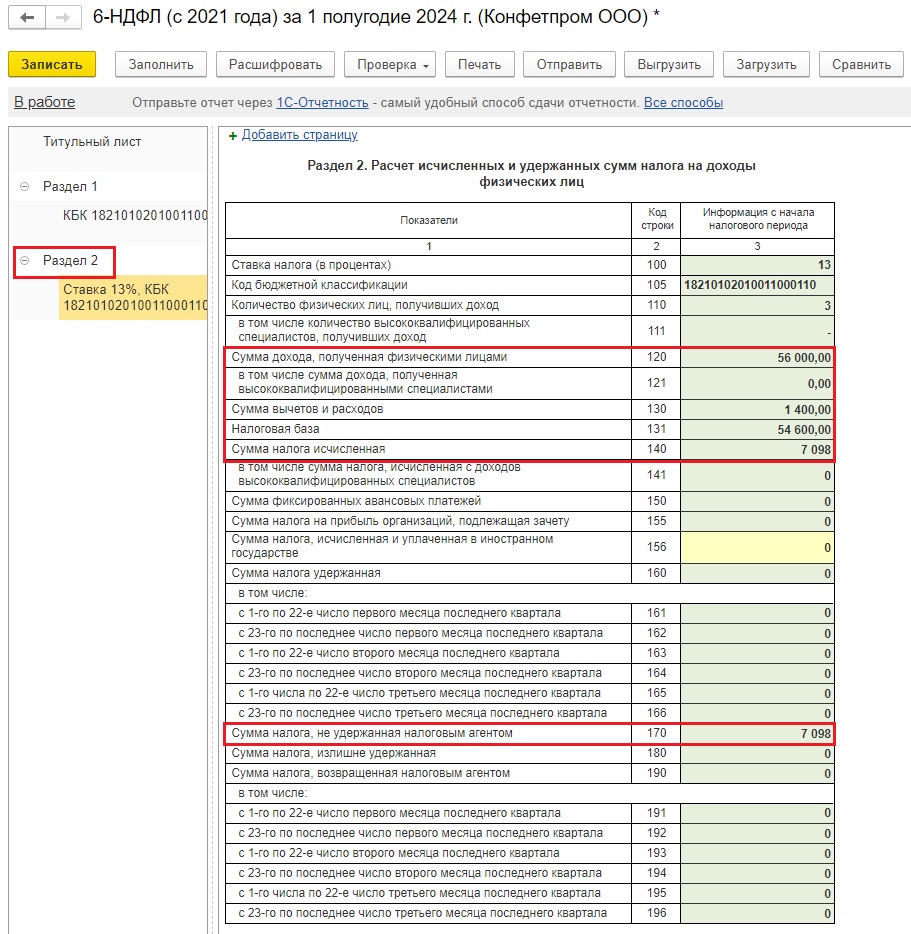The height and width of the screenshot is (934, 911).
Task: Export the report with Выгрузить
Action: 669,64
